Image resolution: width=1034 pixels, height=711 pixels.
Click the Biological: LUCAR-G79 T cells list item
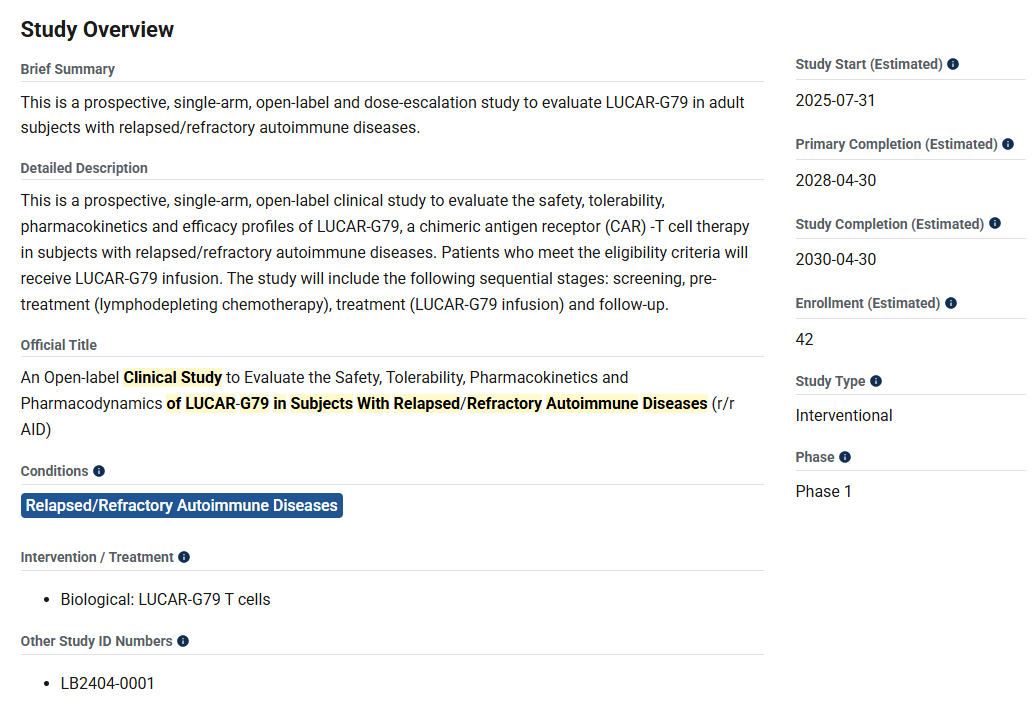click(165, 600)
